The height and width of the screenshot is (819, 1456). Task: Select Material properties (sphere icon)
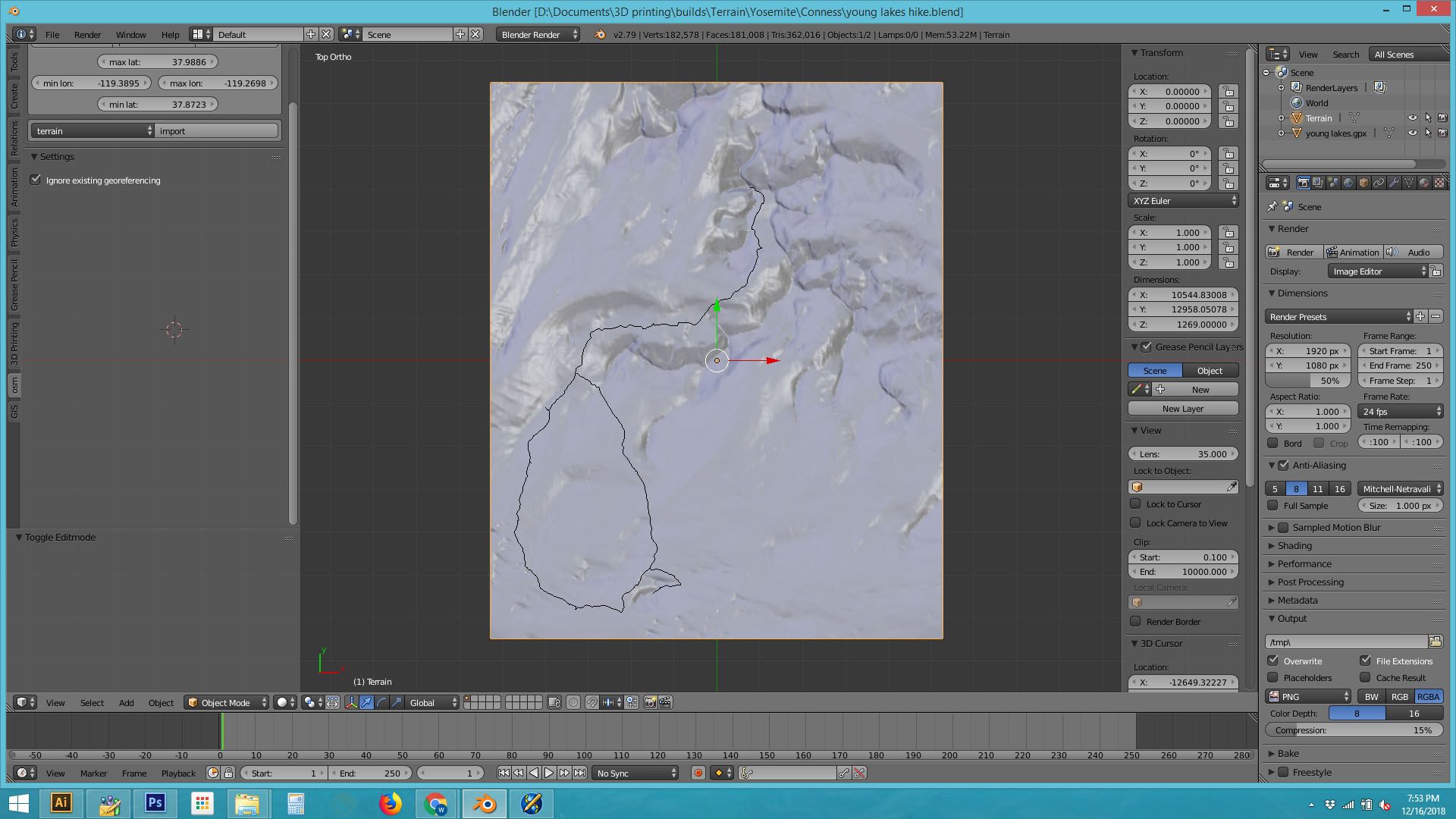coord(1425,183)
